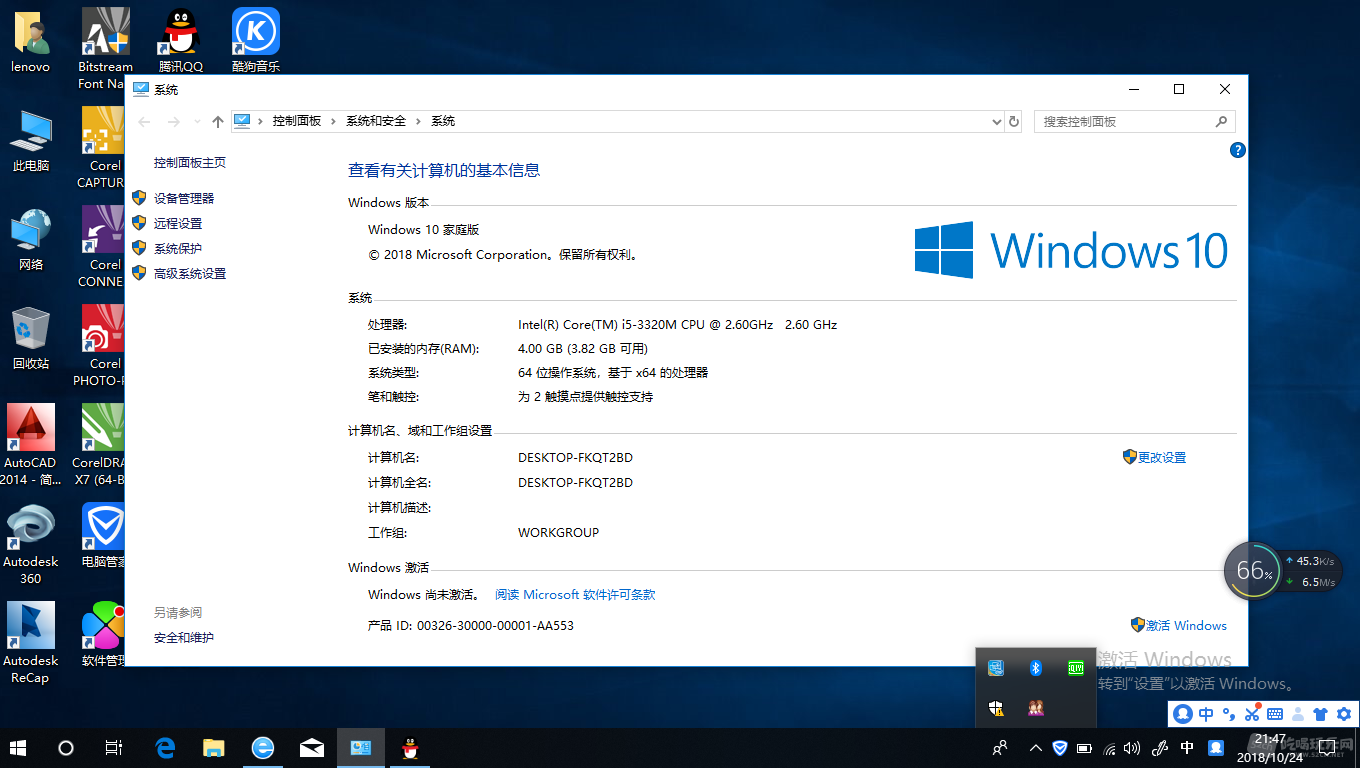Image resolution: width=1360 pixels, height=768 pixels.
Task: Launch Microsoft Edge from the taskbar
Action: pyautogui.click(x=166, y=747)
